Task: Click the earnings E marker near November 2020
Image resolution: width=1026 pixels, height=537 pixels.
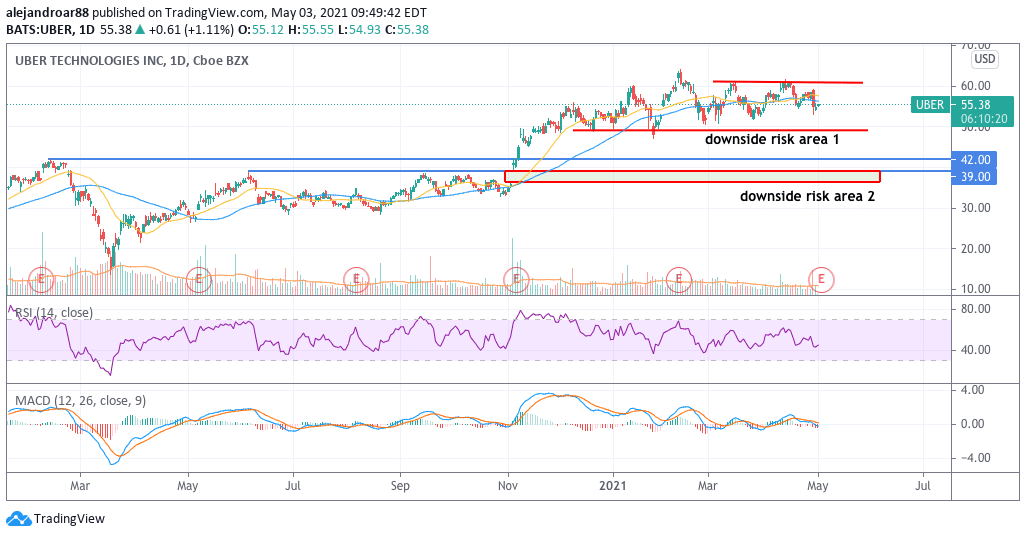Action: click(x=516, y=280)
